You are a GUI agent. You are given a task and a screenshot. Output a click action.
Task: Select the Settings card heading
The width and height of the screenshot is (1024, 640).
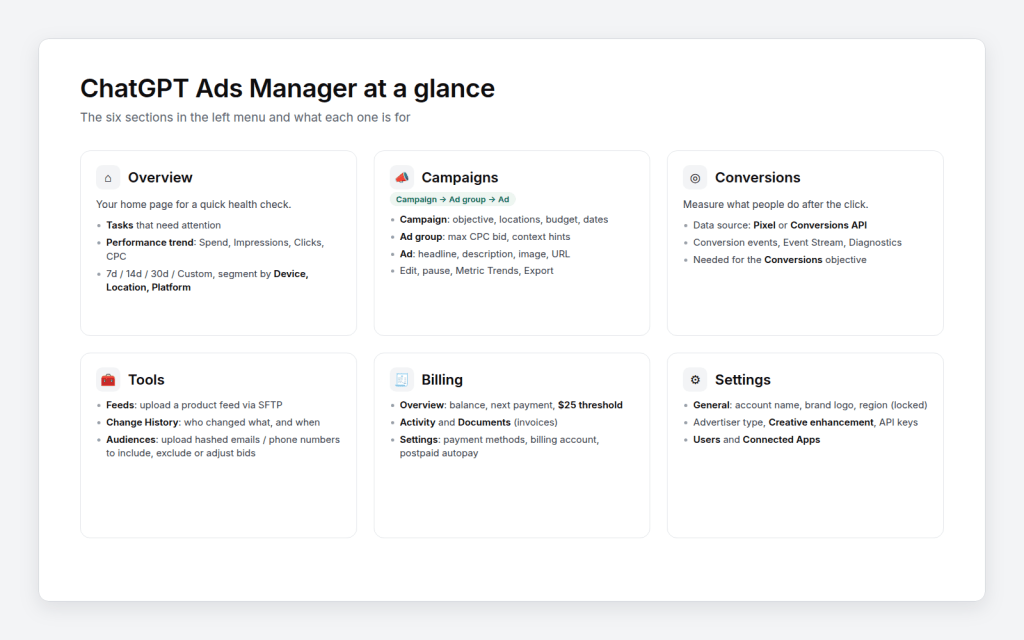click(743, 379)
